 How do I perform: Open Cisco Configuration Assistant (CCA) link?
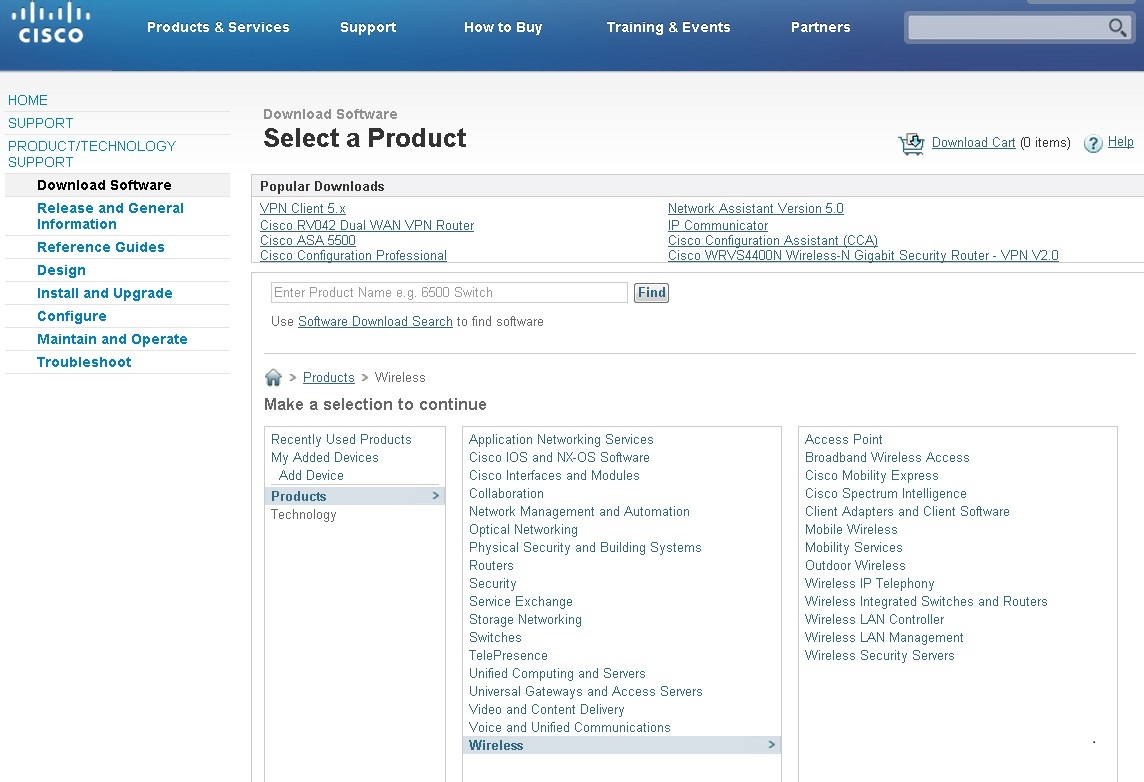point(773,240)
